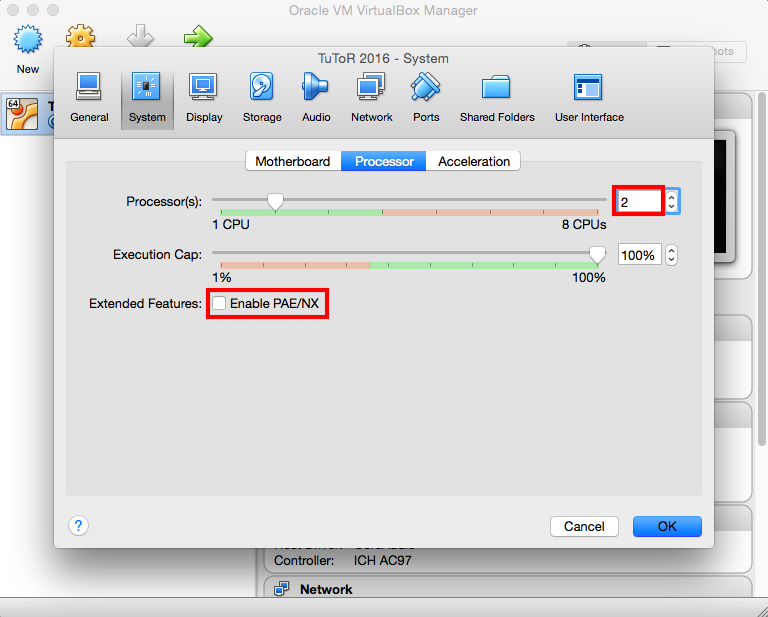Click the Discard down-arrow icon in VirtualBox Manager

pyautogui.click(x=140, y=36)
